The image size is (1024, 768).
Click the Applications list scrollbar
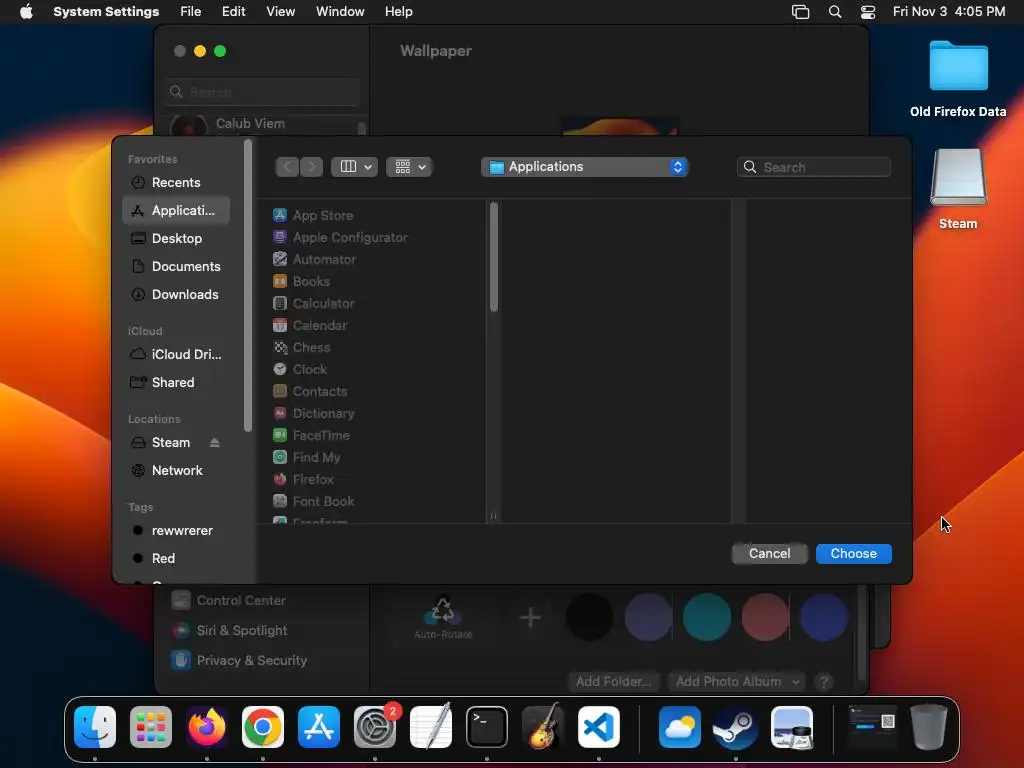pos(494,257)
